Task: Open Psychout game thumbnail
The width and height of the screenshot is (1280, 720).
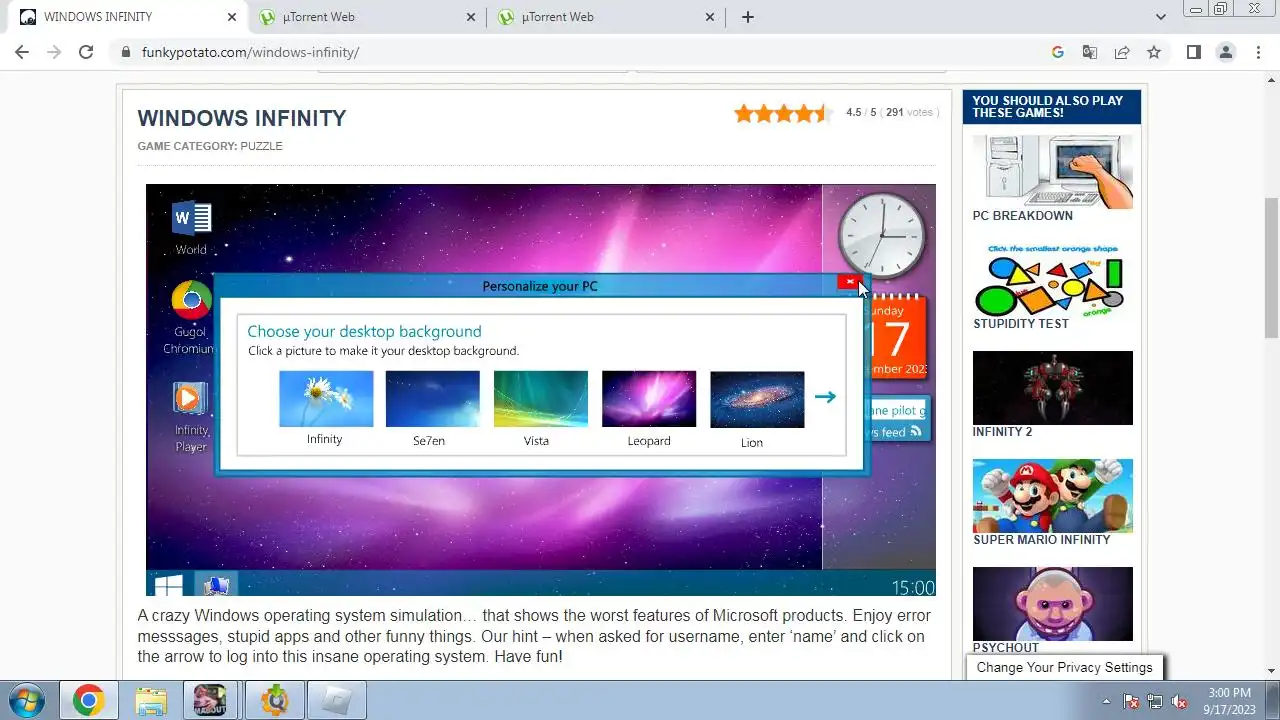Action: coord(1052,604)
